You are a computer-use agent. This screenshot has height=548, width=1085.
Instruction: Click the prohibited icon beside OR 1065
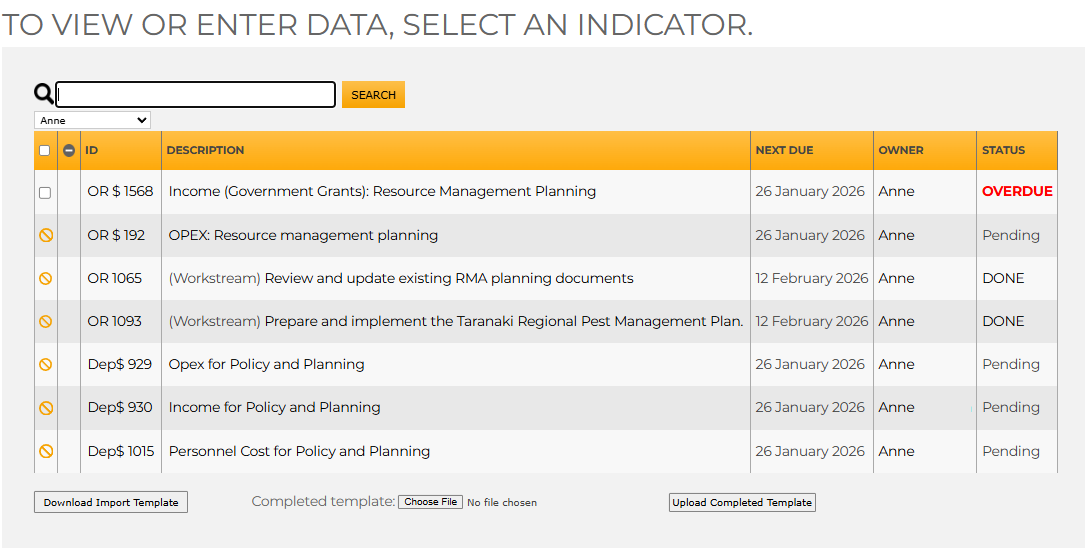click(45, 278)
